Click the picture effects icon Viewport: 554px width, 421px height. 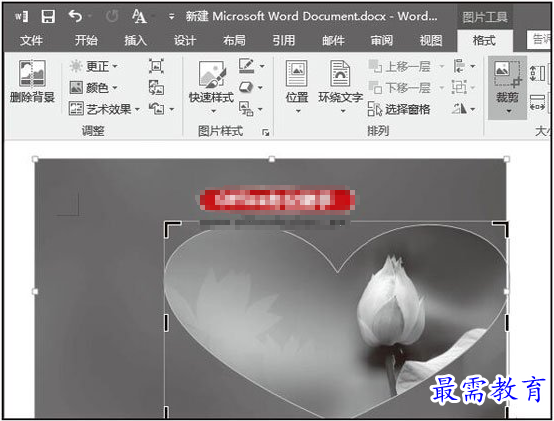(x=246, y=87)
